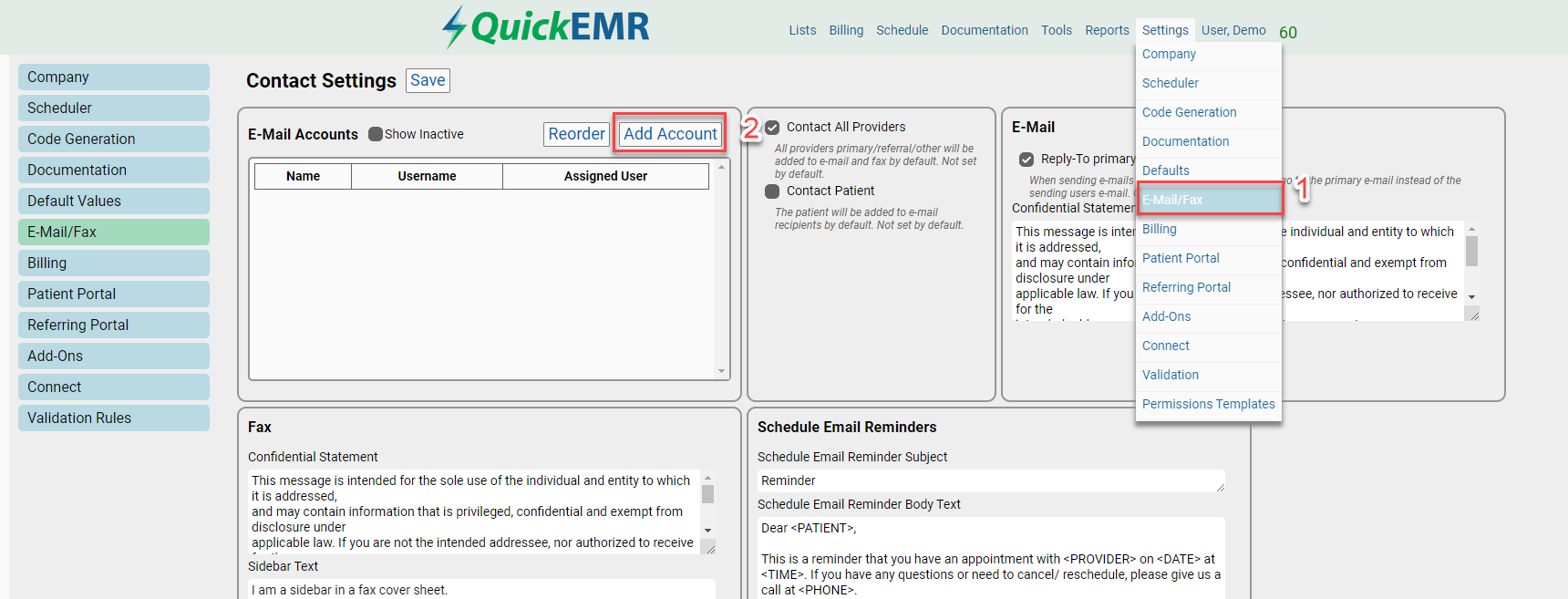Open Billing in left sidebar
The image size is (1568, 599).
click(114, 263)
